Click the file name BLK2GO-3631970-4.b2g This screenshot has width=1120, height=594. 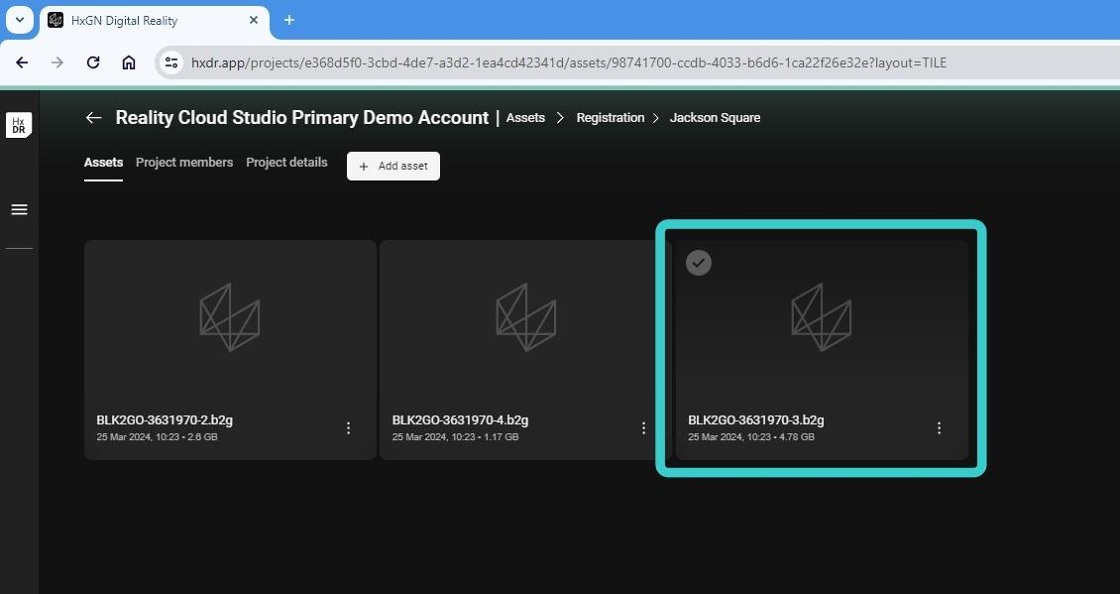(460, 420)
